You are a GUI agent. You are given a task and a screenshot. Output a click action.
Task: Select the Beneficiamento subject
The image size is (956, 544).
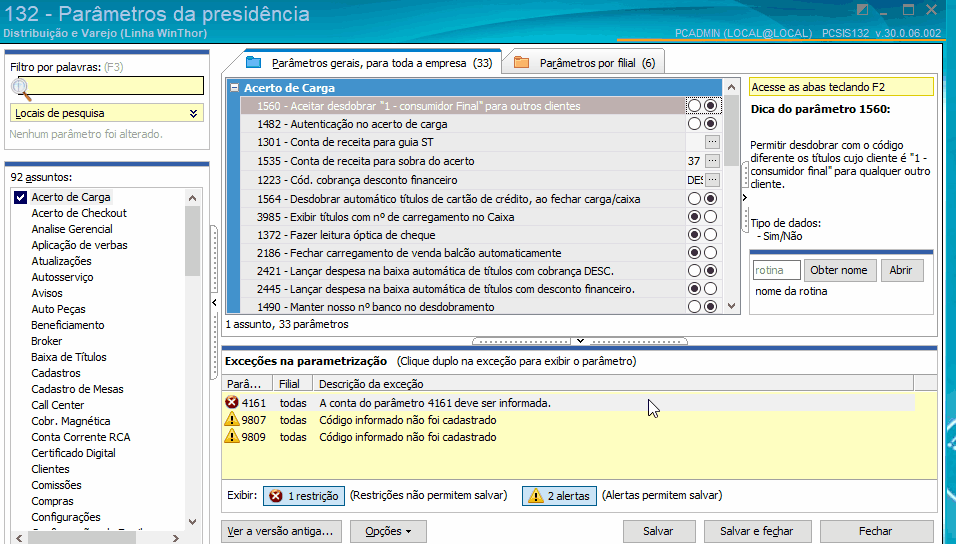[x=68, y=325]
